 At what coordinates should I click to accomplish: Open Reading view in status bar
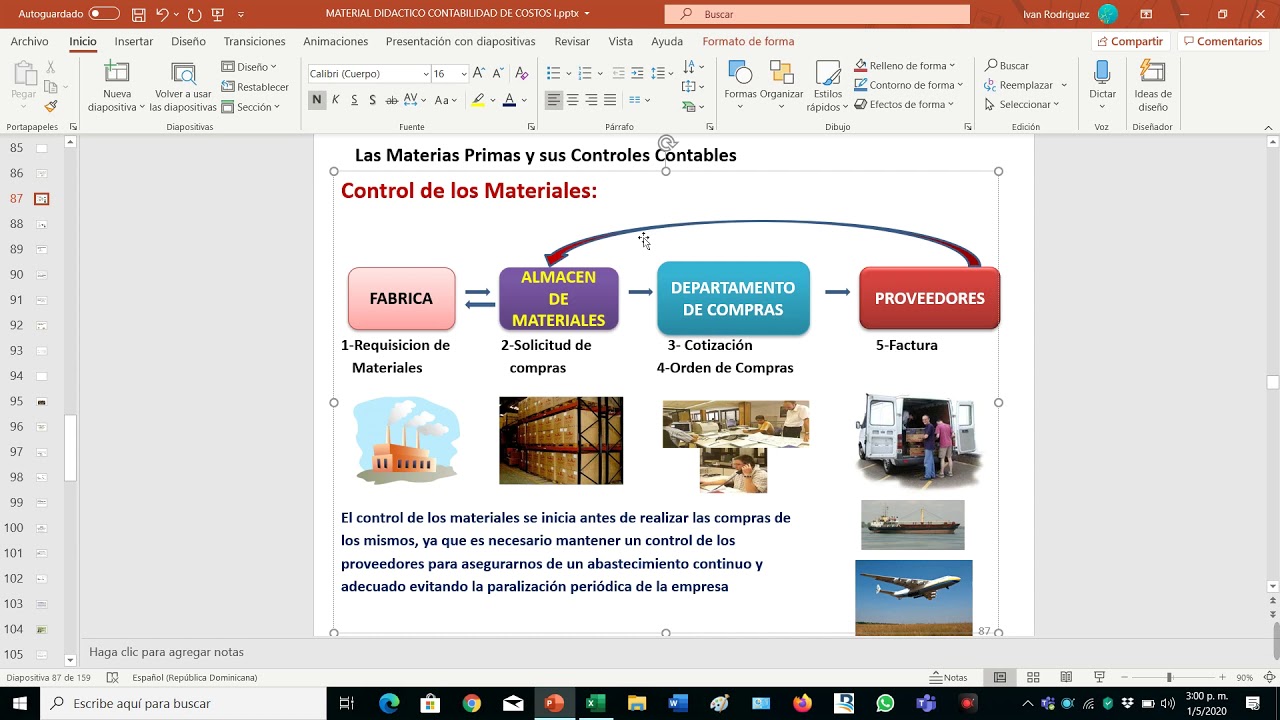coord(1066,677)
